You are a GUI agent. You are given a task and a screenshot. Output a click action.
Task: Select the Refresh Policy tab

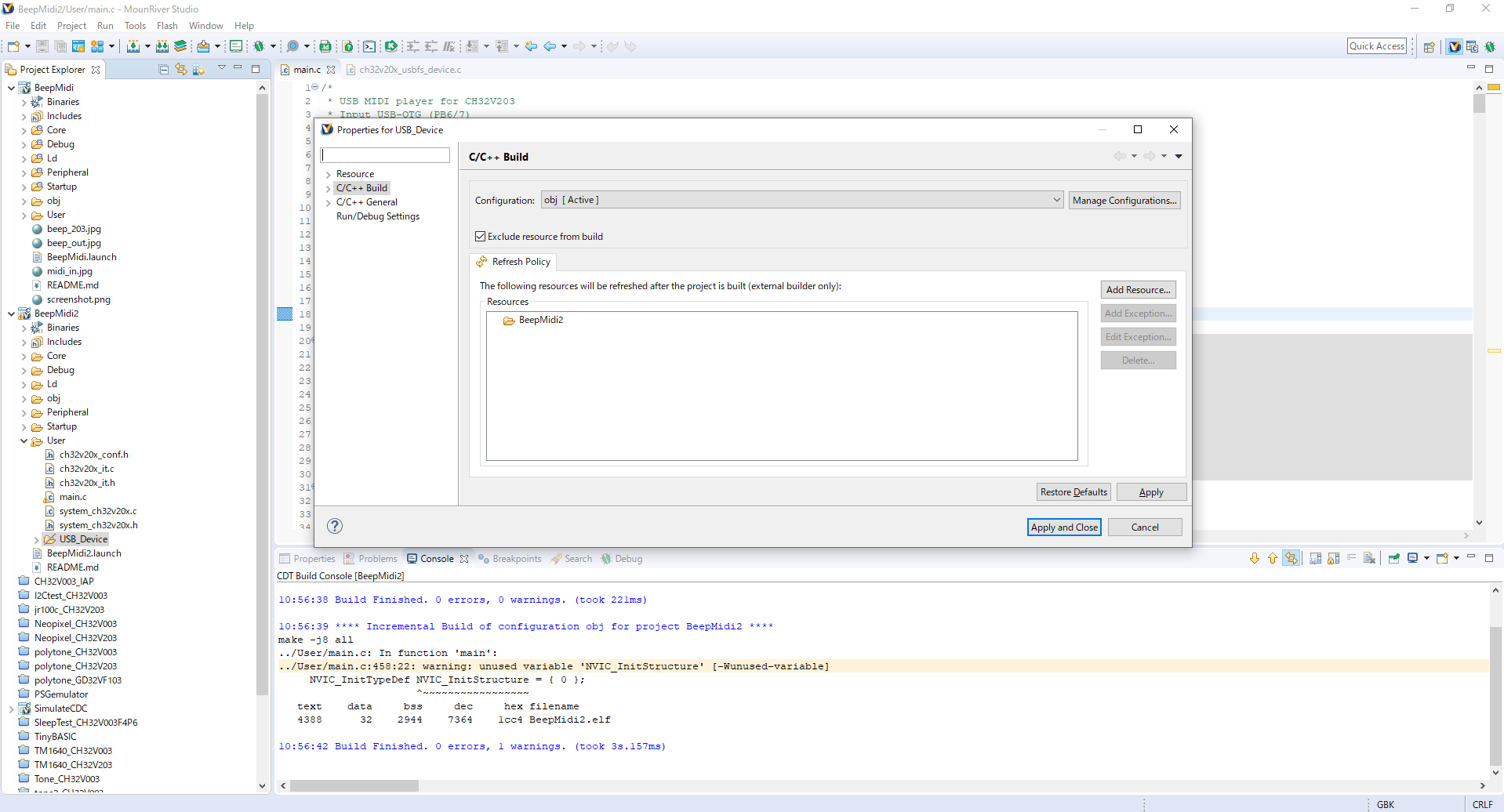[x=514, y=262]
